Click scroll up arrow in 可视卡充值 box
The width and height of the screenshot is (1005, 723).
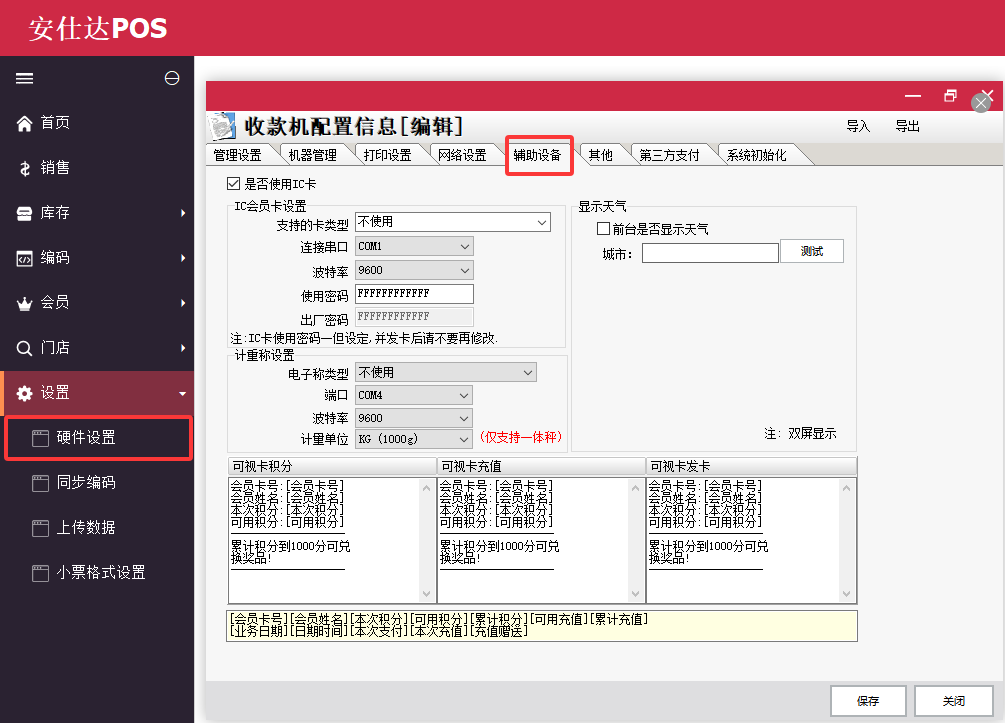tap(635, 488)
